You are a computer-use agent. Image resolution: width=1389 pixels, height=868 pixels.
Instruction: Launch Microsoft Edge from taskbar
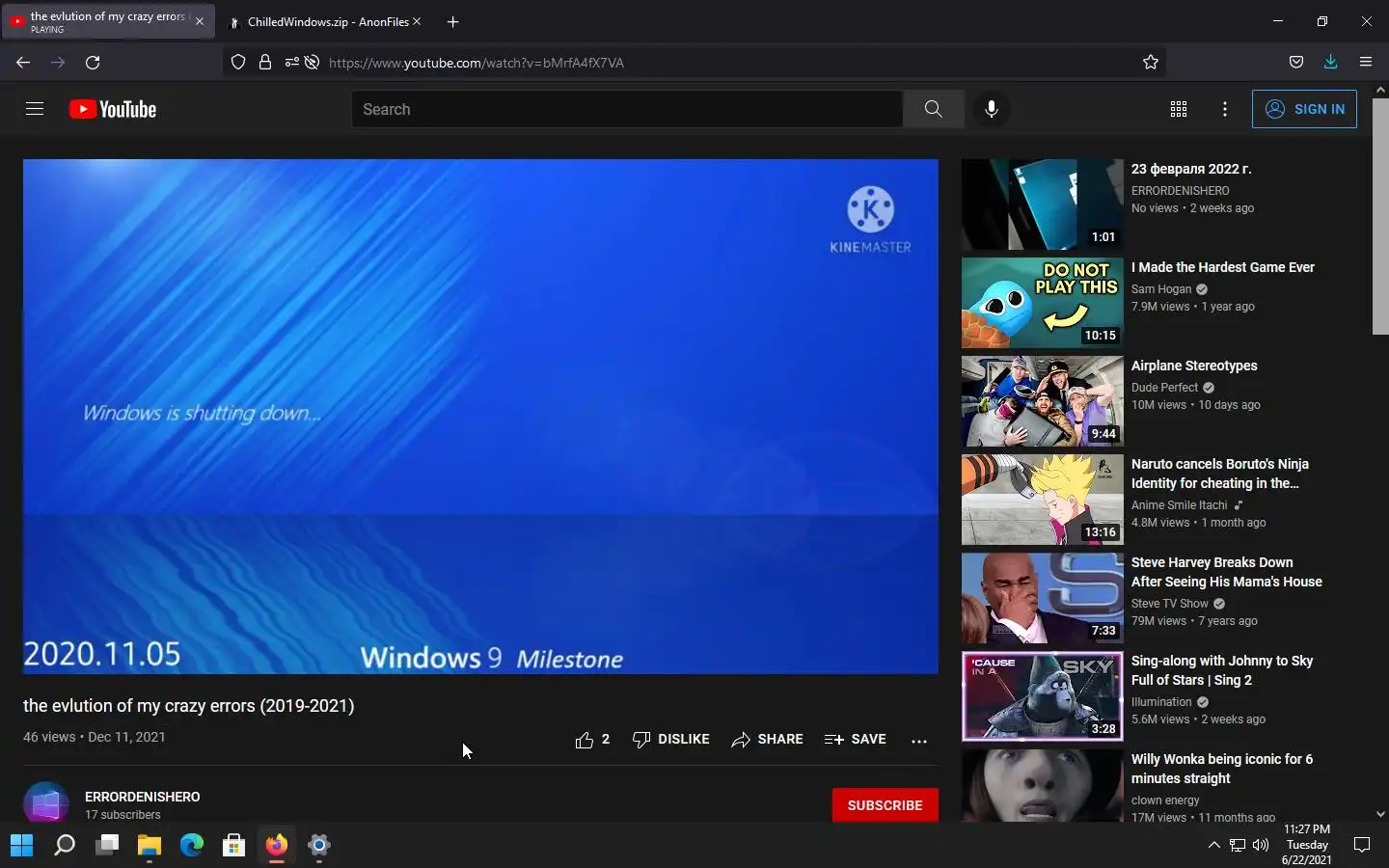pyautogui.click(x=192, y=846)
